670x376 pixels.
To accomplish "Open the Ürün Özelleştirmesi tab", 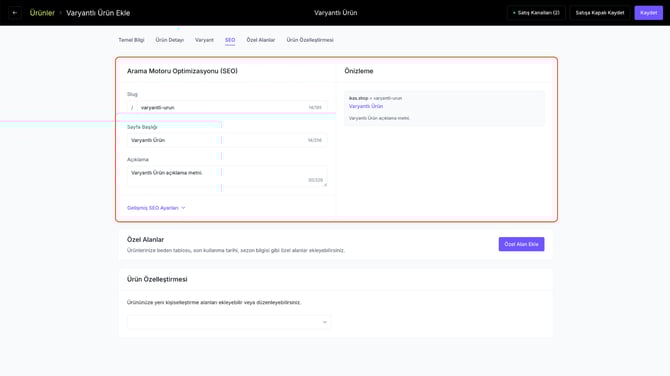I will (310, 40).
